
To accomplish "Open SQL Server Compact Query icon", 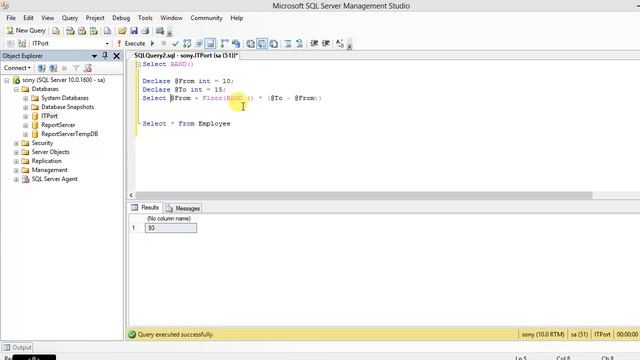I will tap(107, 31).
